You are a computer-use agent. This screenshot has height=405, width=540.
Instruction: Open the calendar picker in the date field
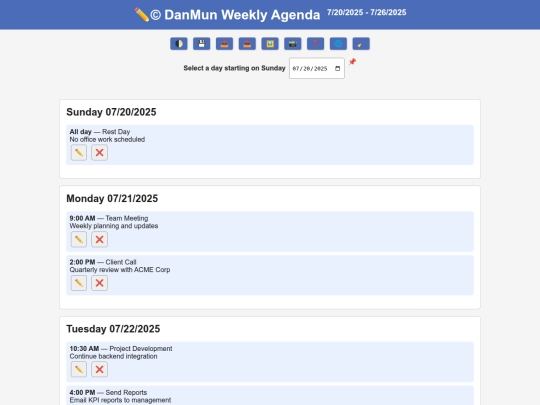coord(338,69)
